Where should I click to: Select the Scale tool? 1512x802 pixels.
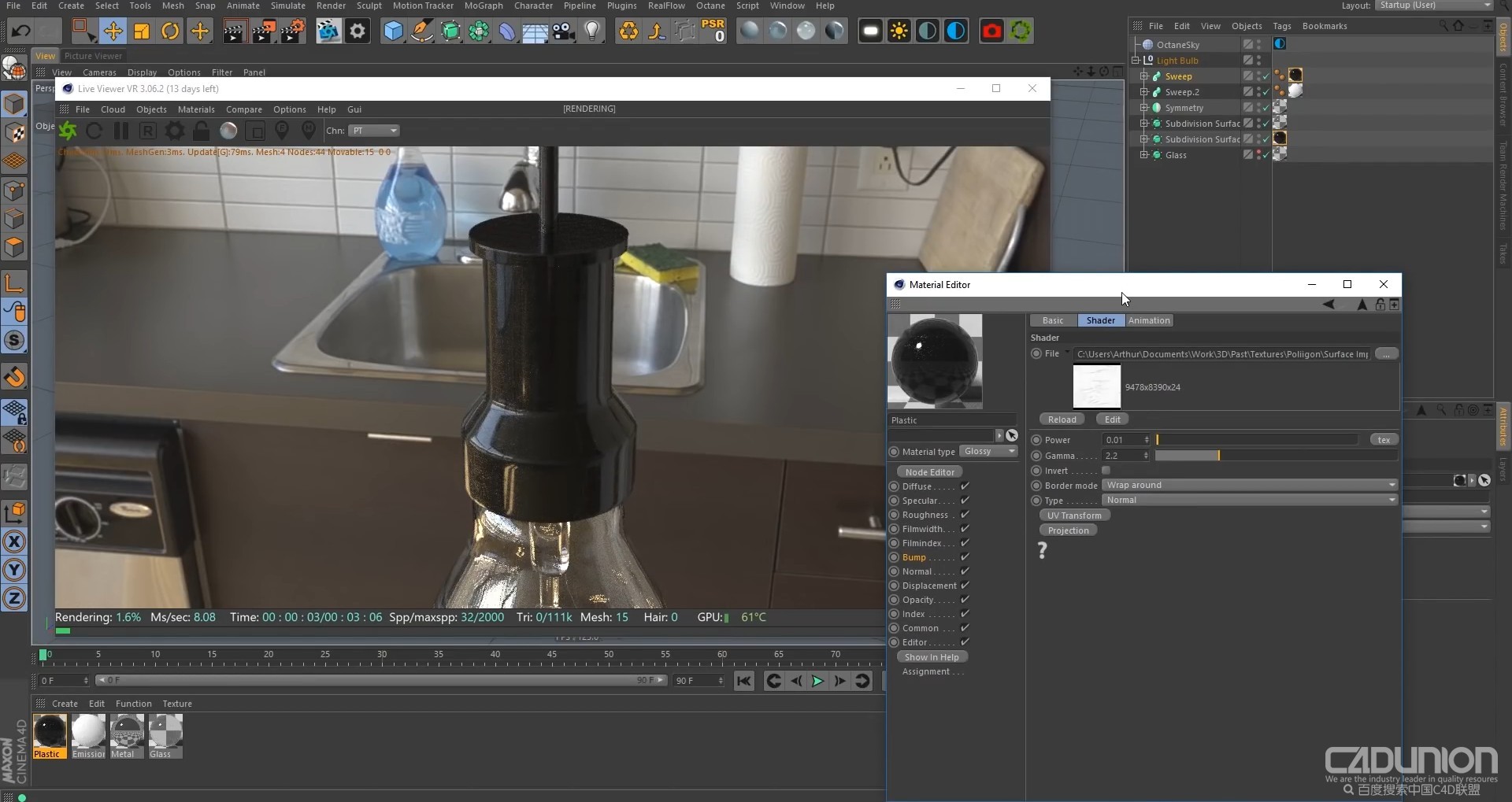point(142,31)
